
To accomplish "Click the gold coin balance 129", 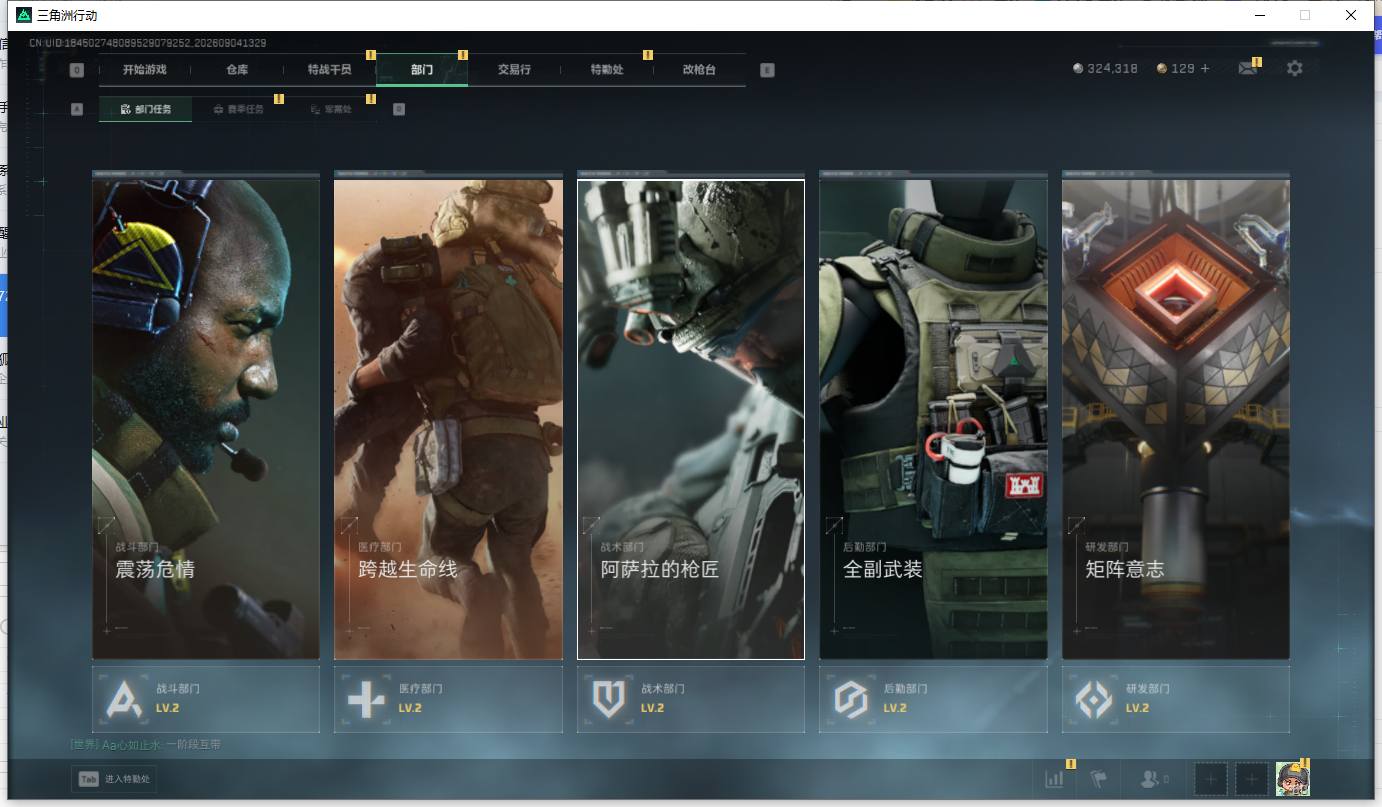I will (1176, 69).
